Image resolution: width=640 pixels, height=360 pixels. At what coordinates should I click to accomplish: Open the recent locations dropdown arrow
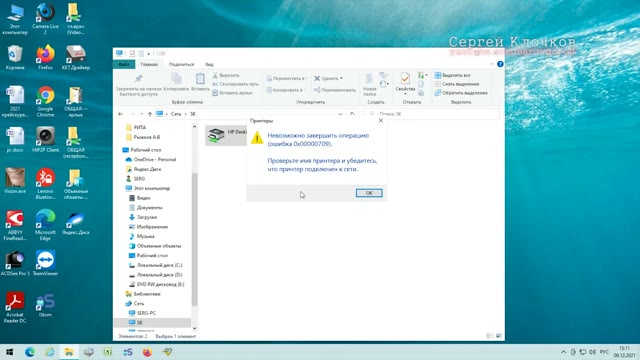click(x=141, y=114)
